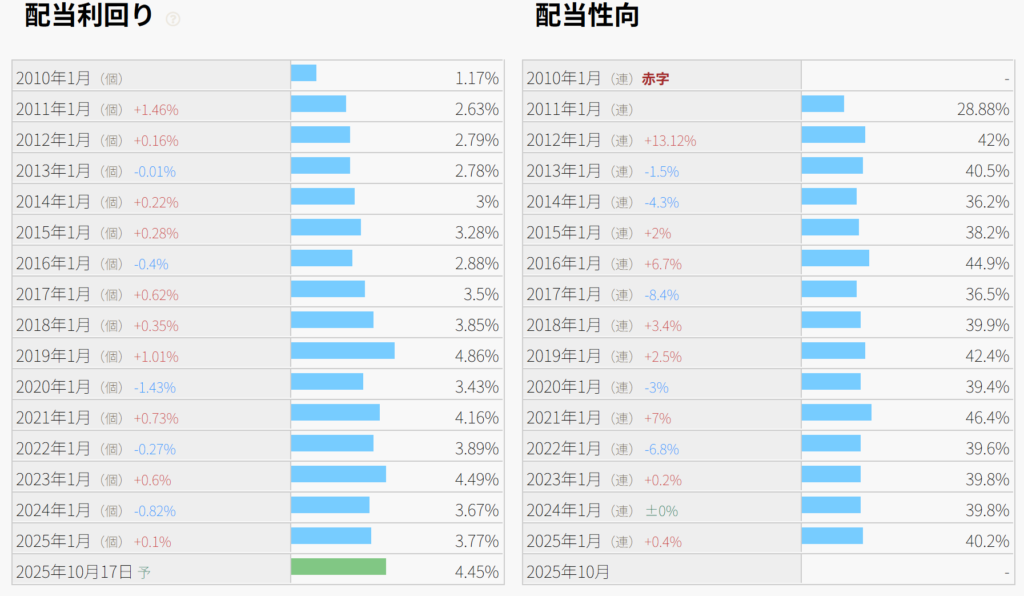Click the 28.88% payout value for 2011年1月
Viewport: 1024px width, 596px height.
[x=983, y=109]
